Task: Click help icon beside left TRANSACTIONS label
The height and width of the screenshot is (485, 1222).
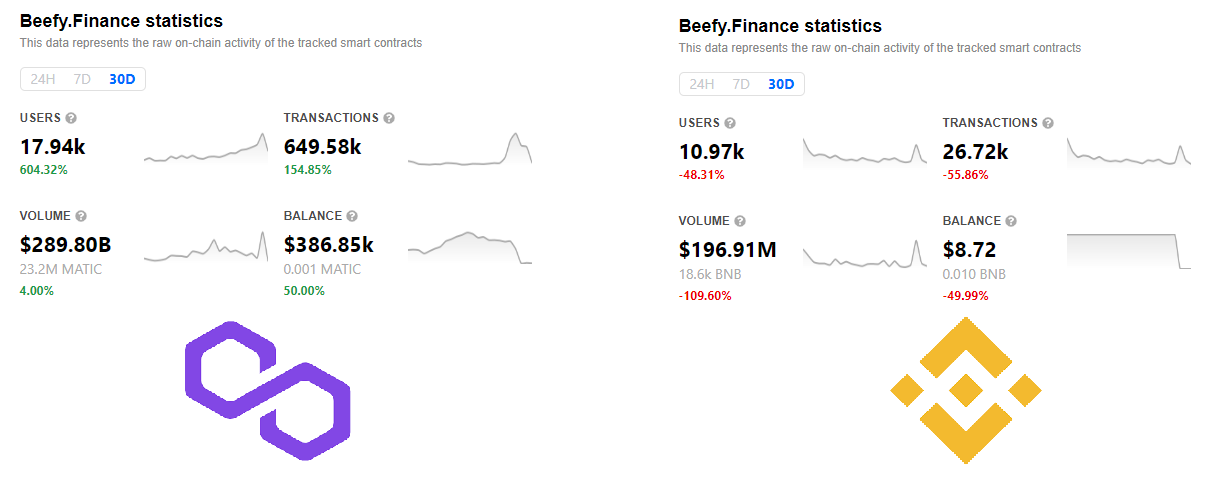Action: pyautogui.click(x=389, y=118)
